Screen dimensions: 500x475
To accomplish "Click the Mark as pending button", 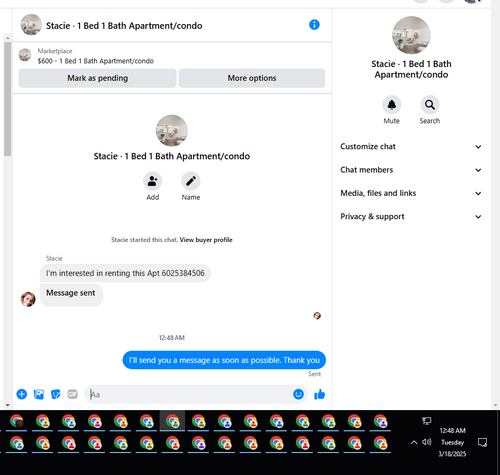I will point(97,78).
